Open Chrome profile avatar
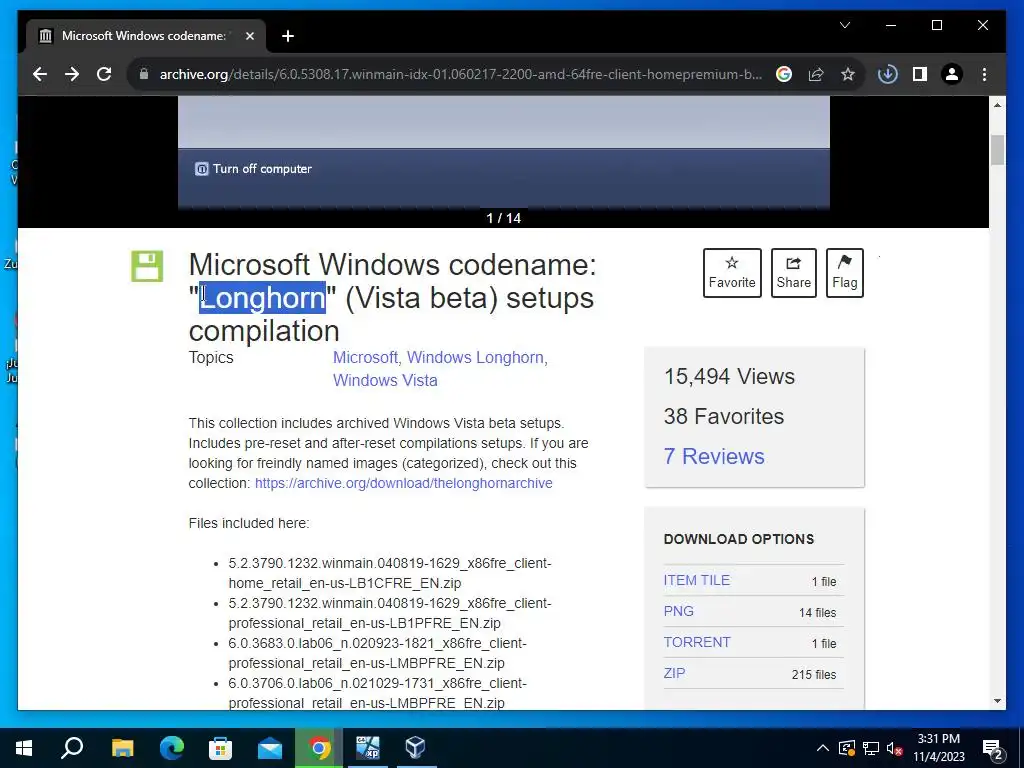This screenshot has height=768, width=1024. coord(952,74)
